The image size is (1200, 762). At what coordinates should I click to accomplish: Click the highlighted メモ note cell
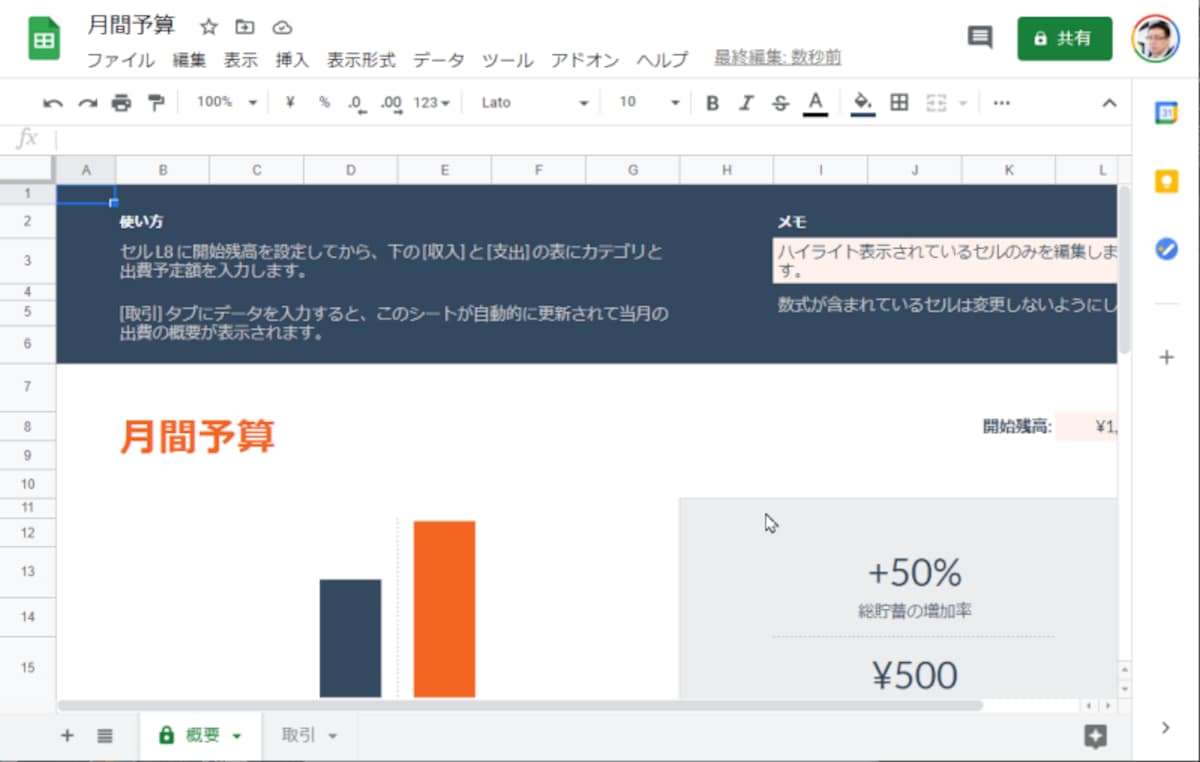pyautogui.click(x=945, y=261)
